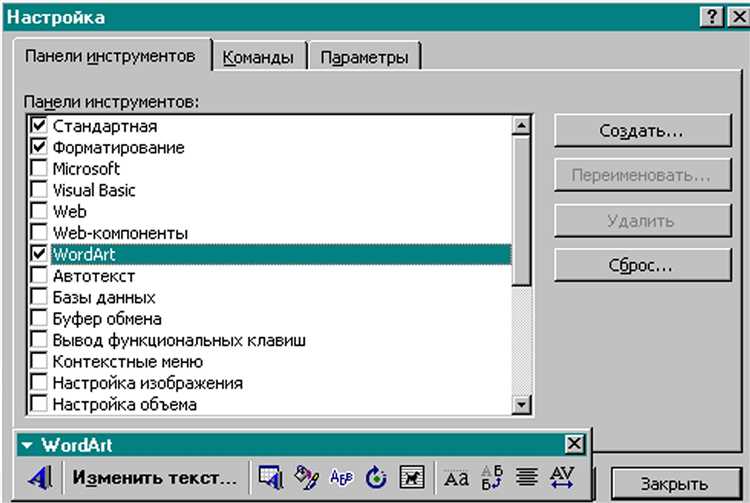Check the Web toolbar checkbox

(38, 210)
